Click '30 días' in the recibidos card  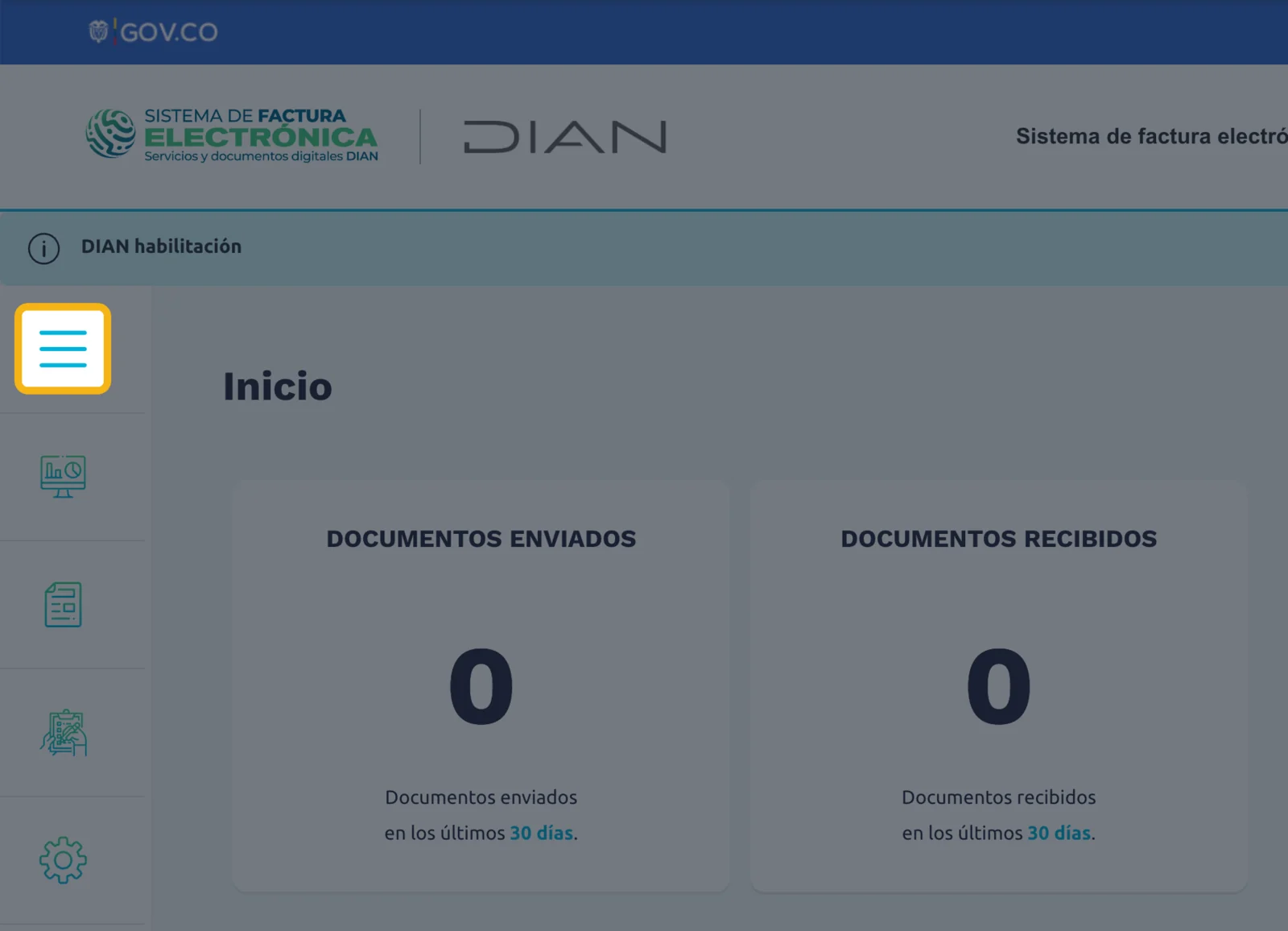click(1059, 833)
